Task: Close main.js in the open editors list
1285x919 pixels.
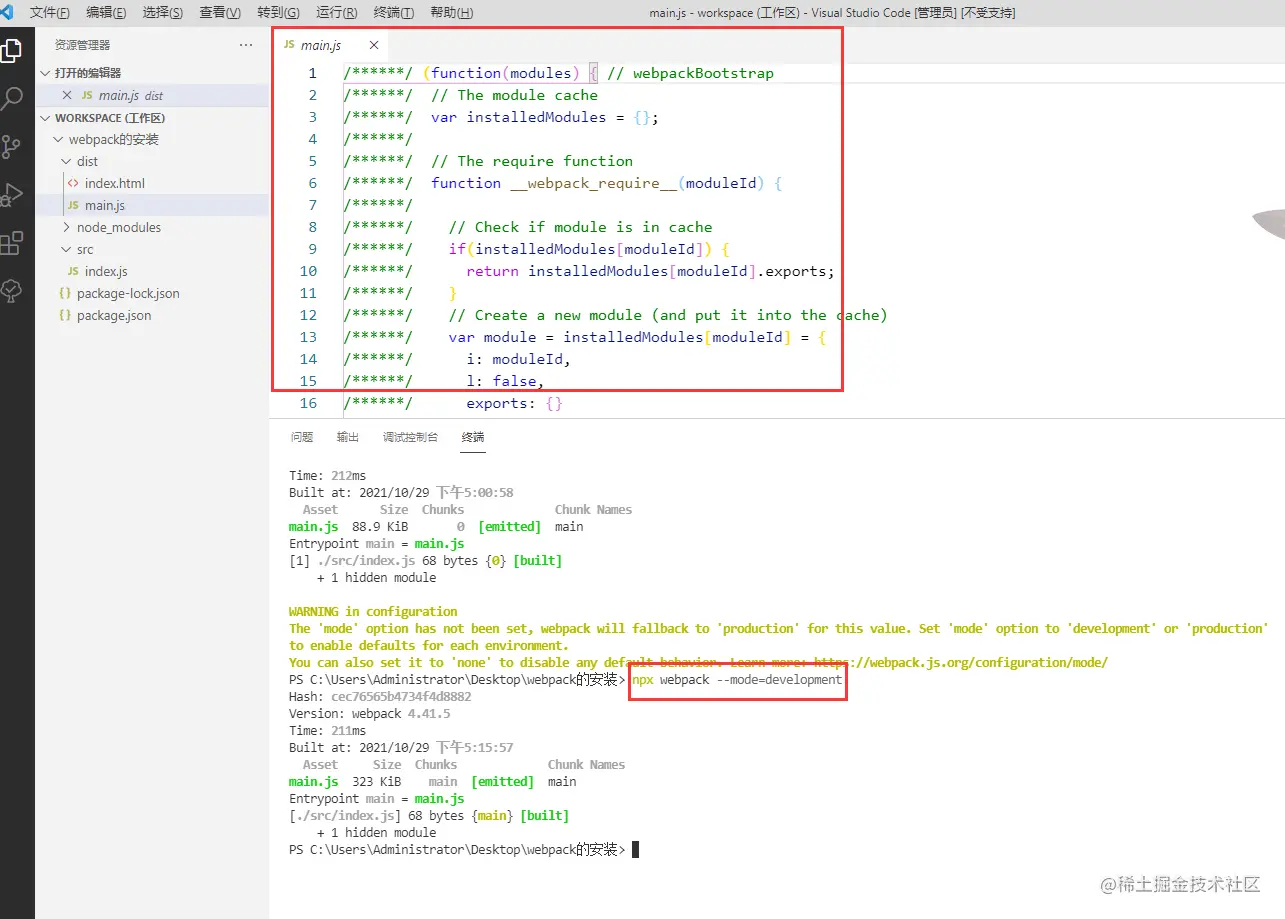Action: pyautogui.click(x=67, y=95)
